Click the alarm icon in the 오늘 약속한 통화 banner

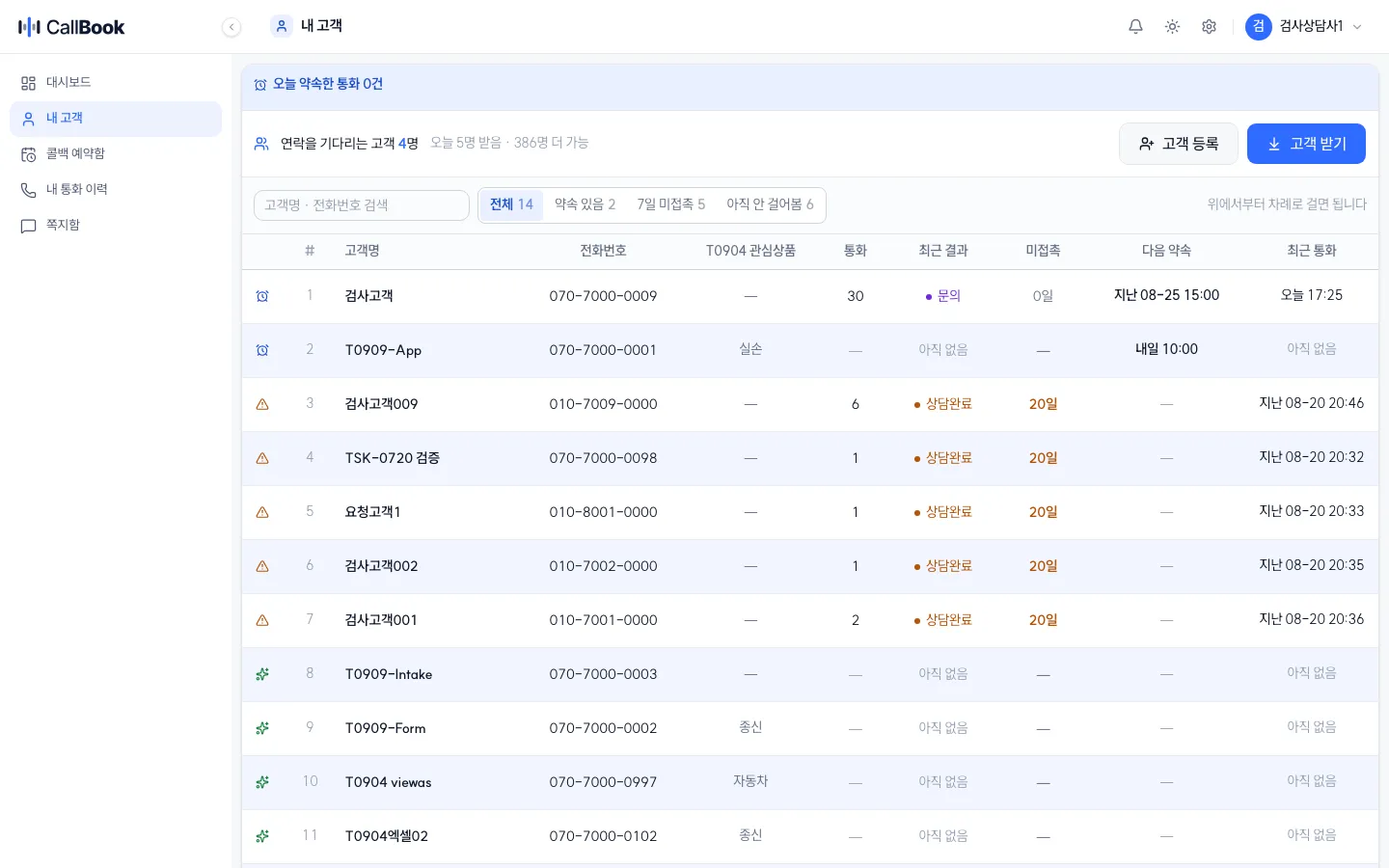(x=260, y=85)
